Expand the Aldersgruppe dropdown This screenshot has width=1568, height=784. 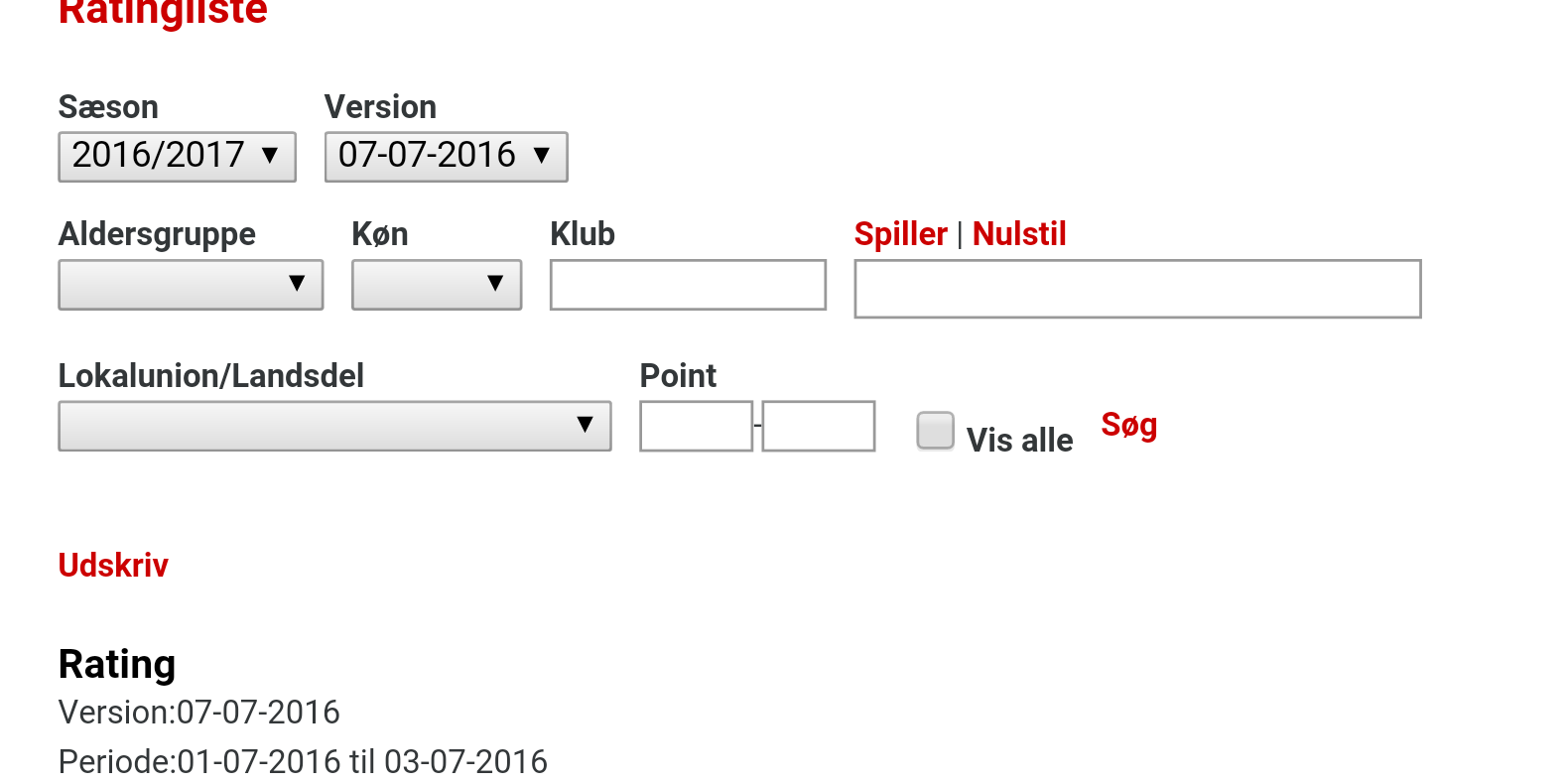pyautogui.click(x=191, y=285)
